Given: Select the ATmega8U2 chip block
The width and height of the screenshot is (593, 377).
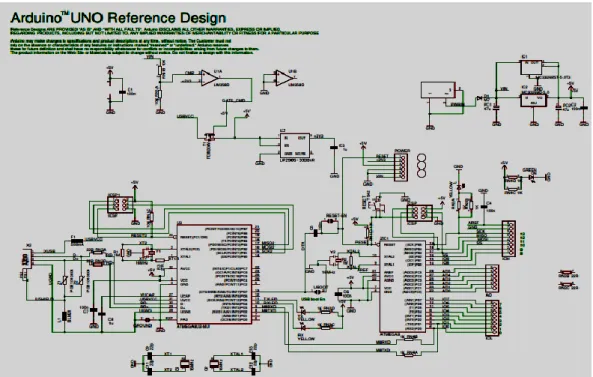Looking at the screenshot, I should point(214,274).
